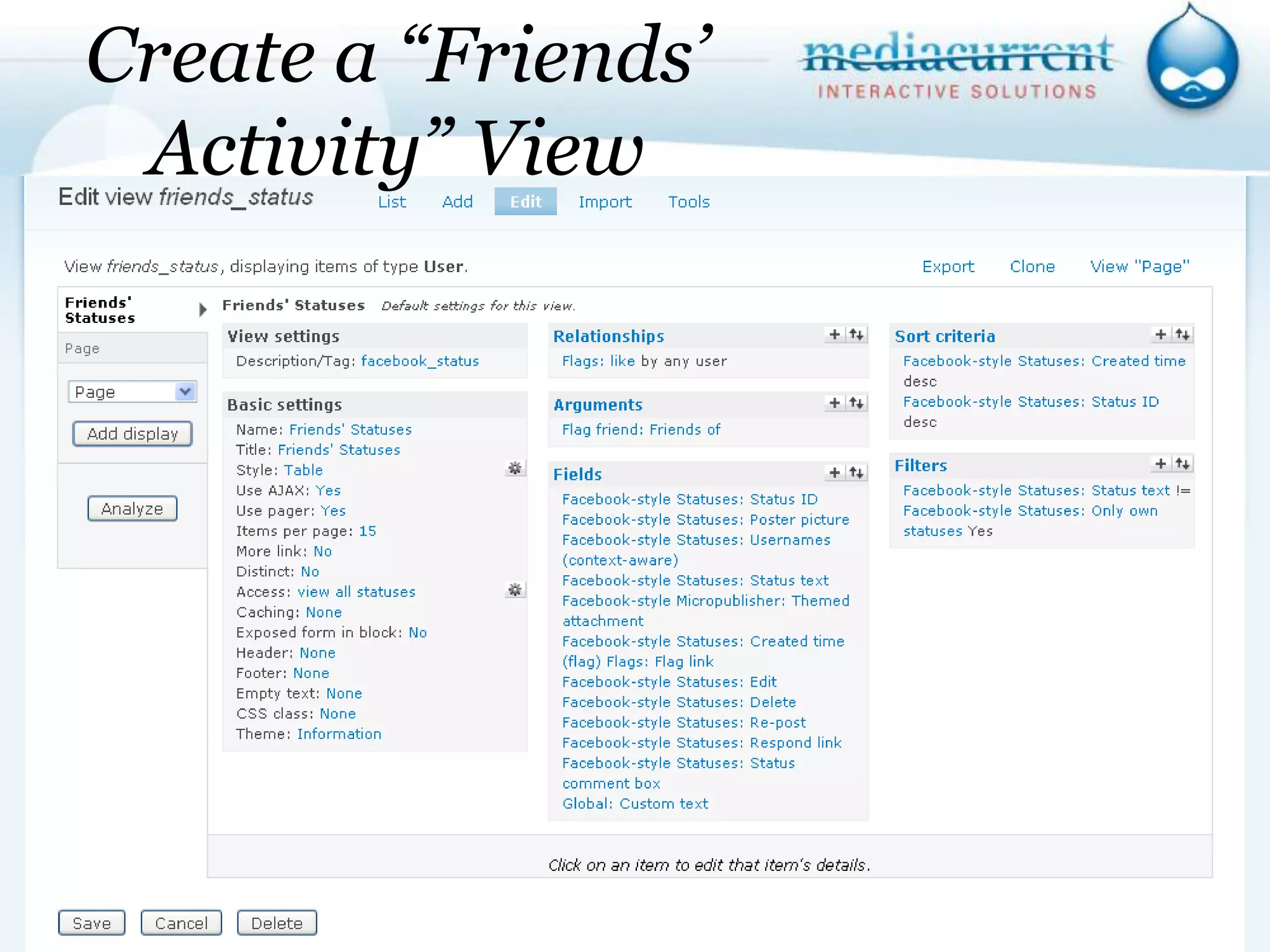Edit Items per page 15
The height and width of the screenshot is (952, 1270).
[368, 531]
